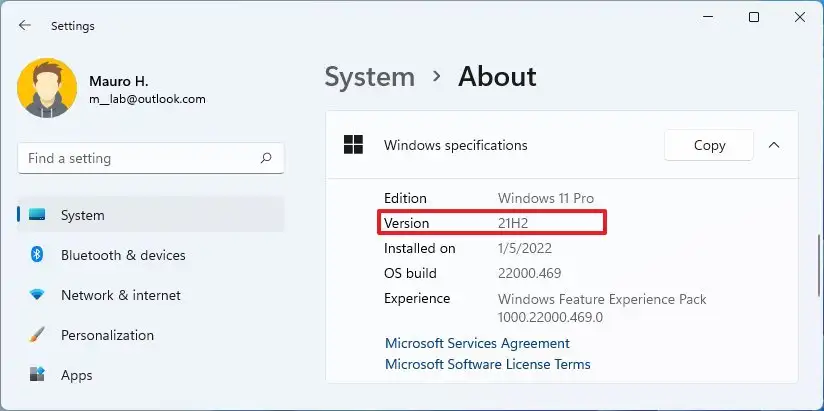The height and width of the screenshot is (411, 824).
Task: Click the Installed on label
Action: point(419,248)
